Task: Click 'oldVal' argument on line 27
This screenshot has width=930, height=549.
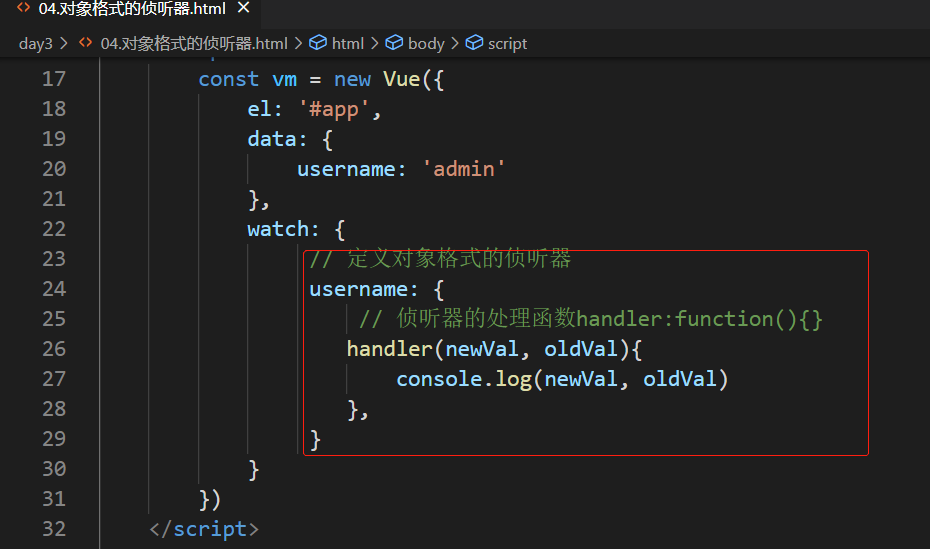Action: coord(680,379)
